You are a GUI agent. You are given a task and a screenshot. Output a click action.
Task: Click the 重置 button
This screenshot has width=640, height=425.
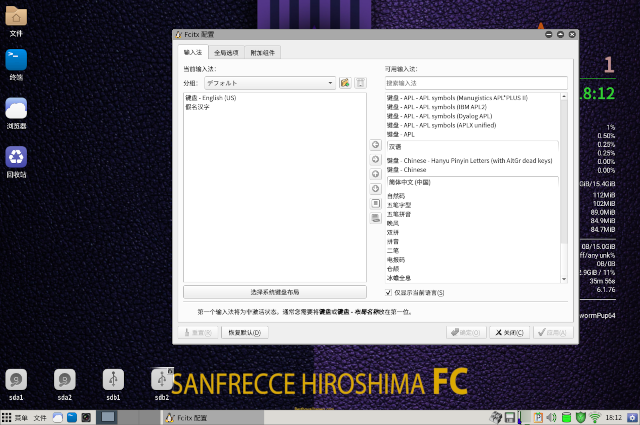pos(198,332)
